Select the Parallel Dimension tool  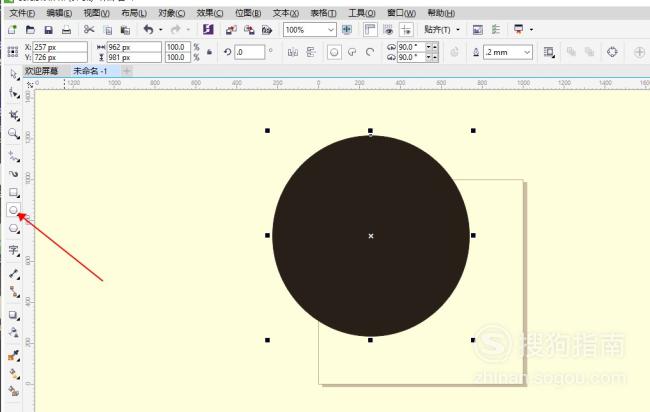tap(14, 274)
